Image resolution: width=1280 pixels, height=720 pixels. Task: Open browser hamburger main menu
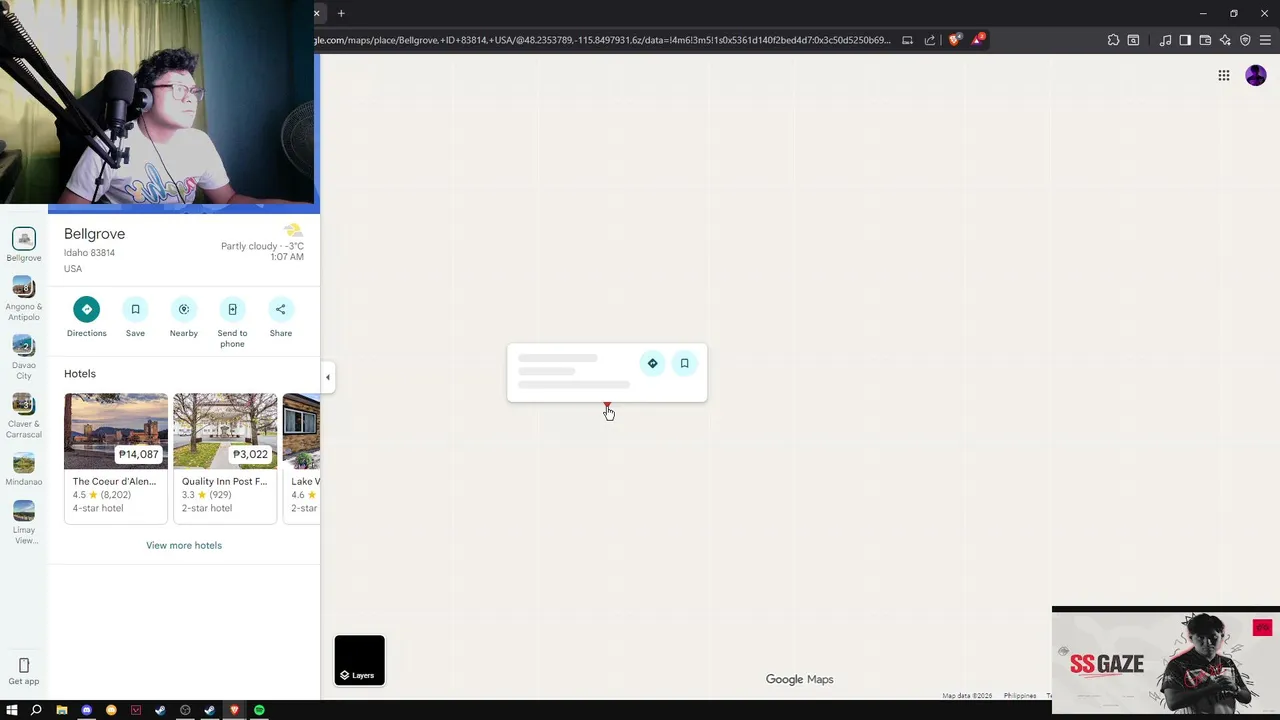(1265, 40)
